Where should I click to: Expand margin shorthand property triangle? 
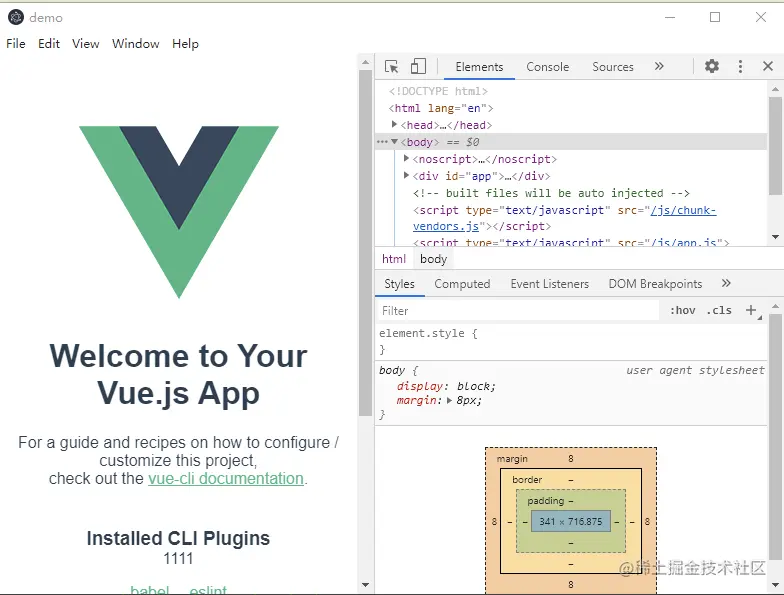(x=449, y=400)
